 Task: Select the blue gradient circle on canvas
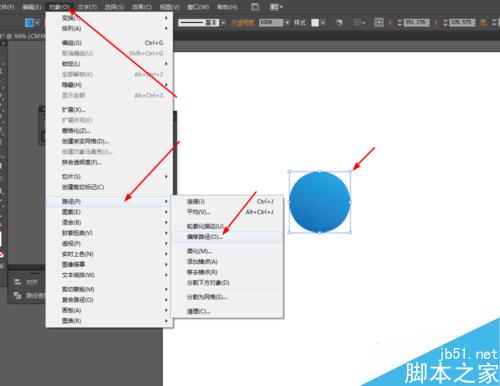click(320, 202)
